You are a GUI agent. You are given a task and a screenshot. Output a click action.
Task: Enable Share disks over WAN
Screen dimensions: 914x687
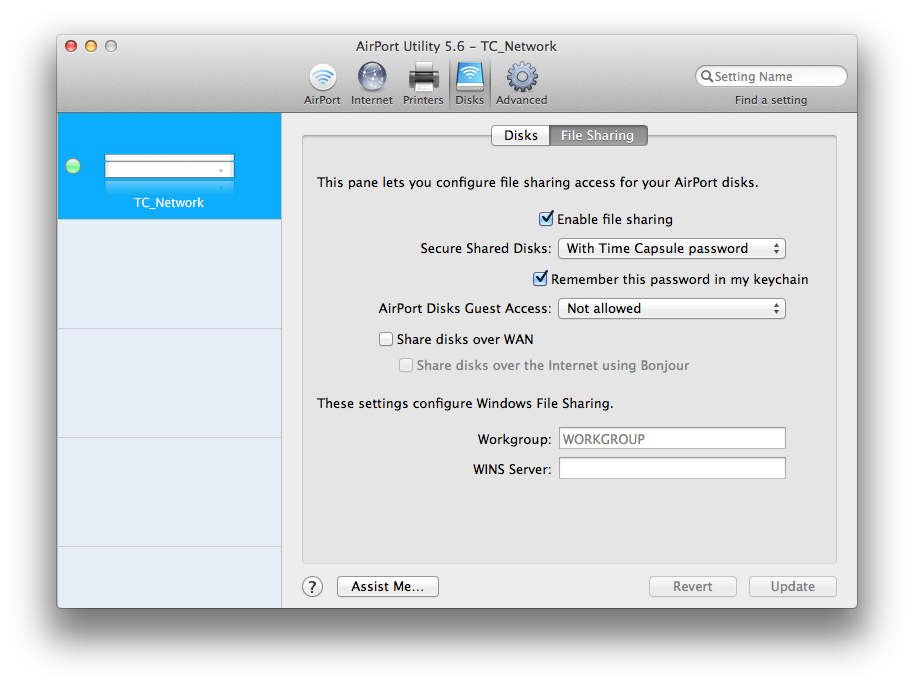tap(386, 339)
